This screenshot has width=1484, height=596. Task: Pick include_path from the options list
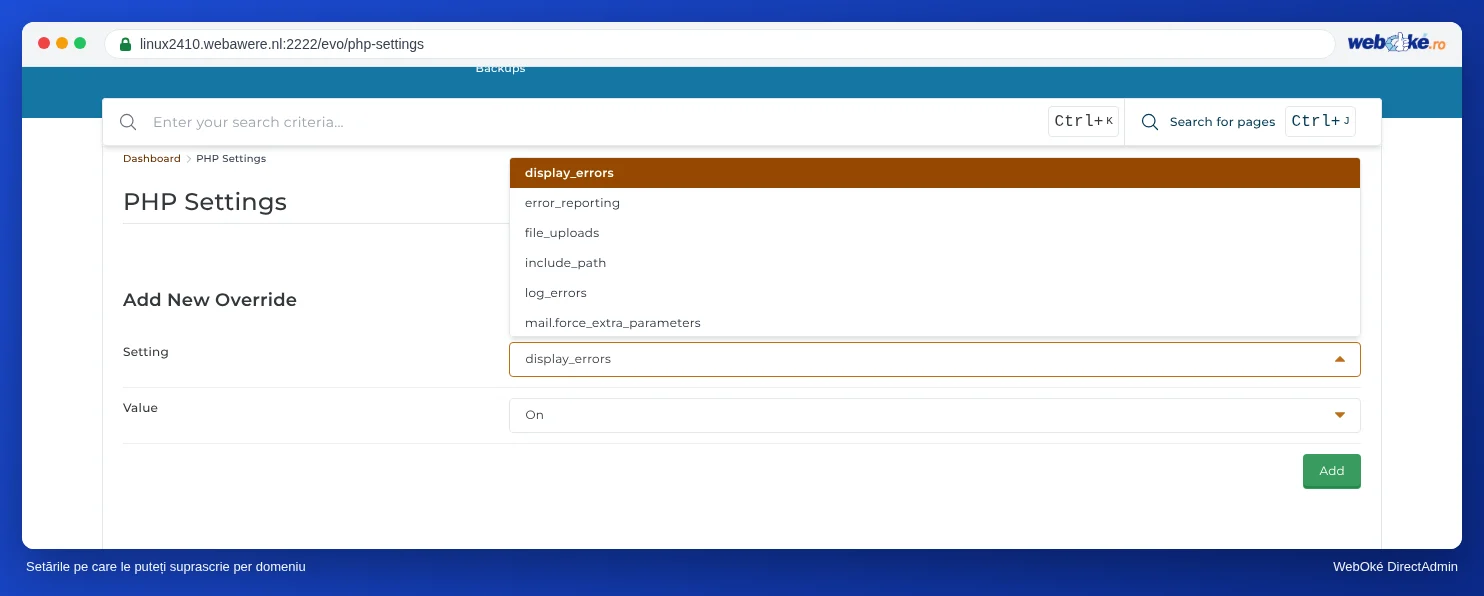[x=935, y=263]
